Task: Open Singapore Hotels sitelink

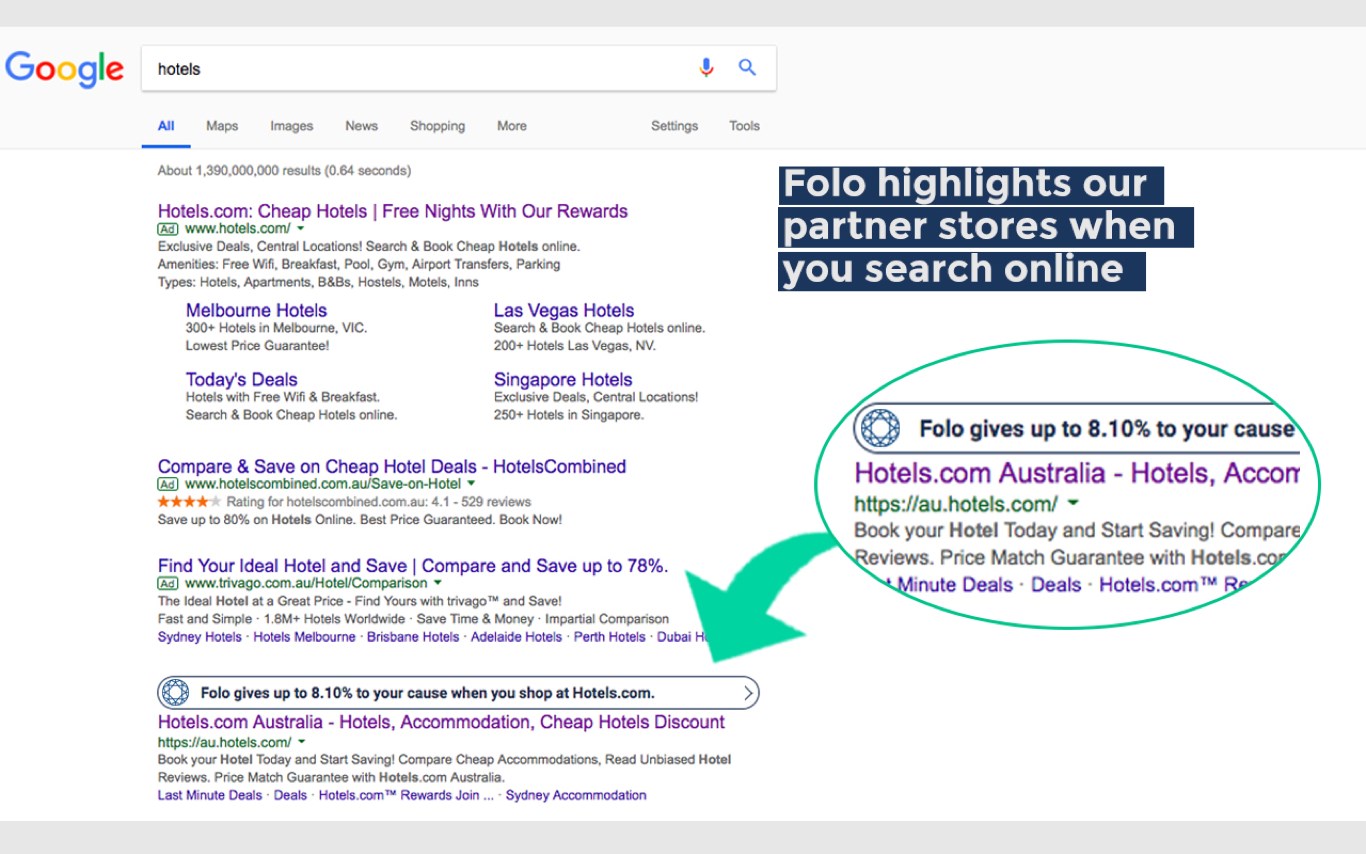Action: point(563,379)
